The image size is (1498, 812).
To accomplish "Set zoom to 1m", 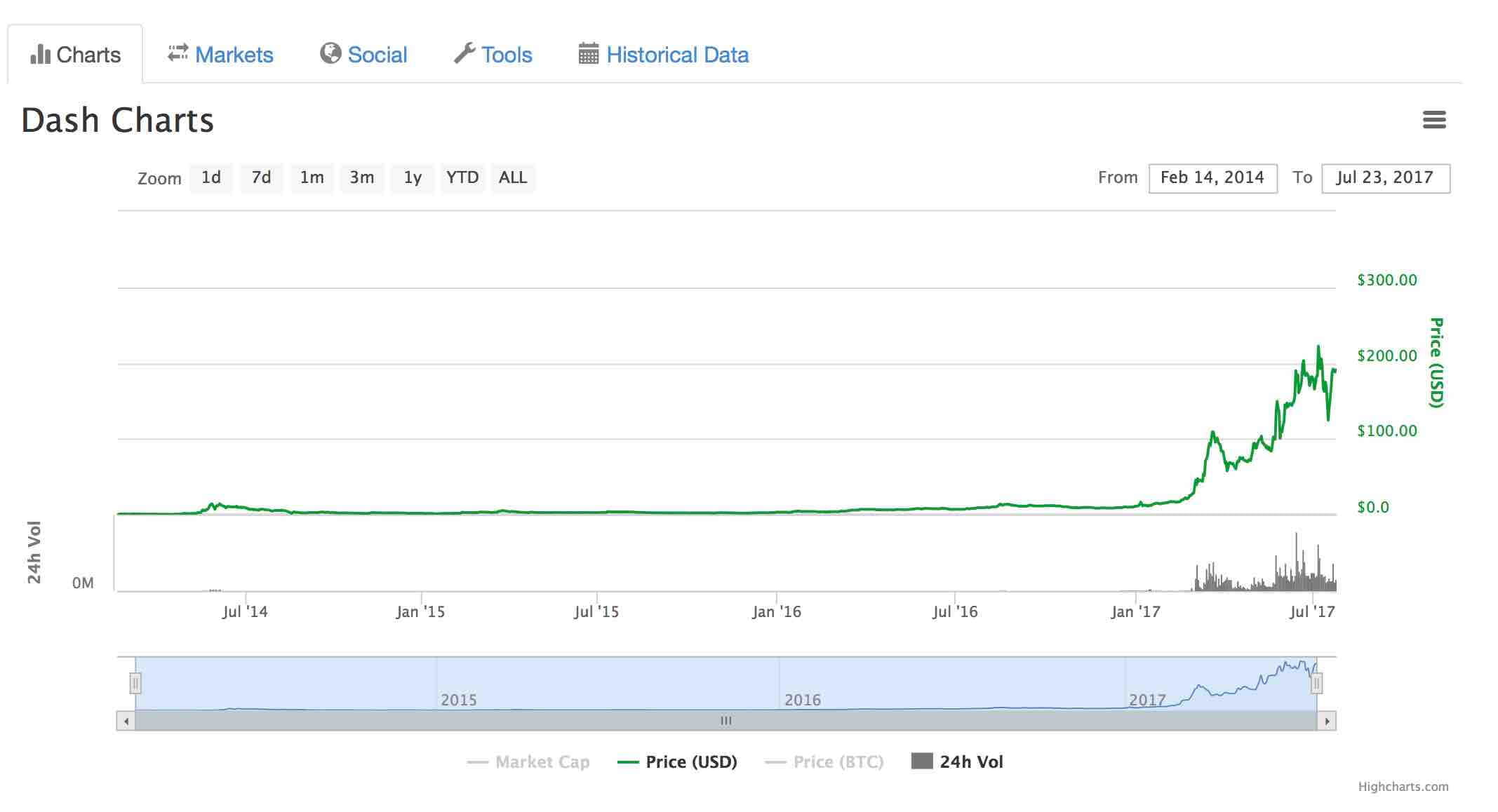I will pyautogui.click(x=312, y=178).
